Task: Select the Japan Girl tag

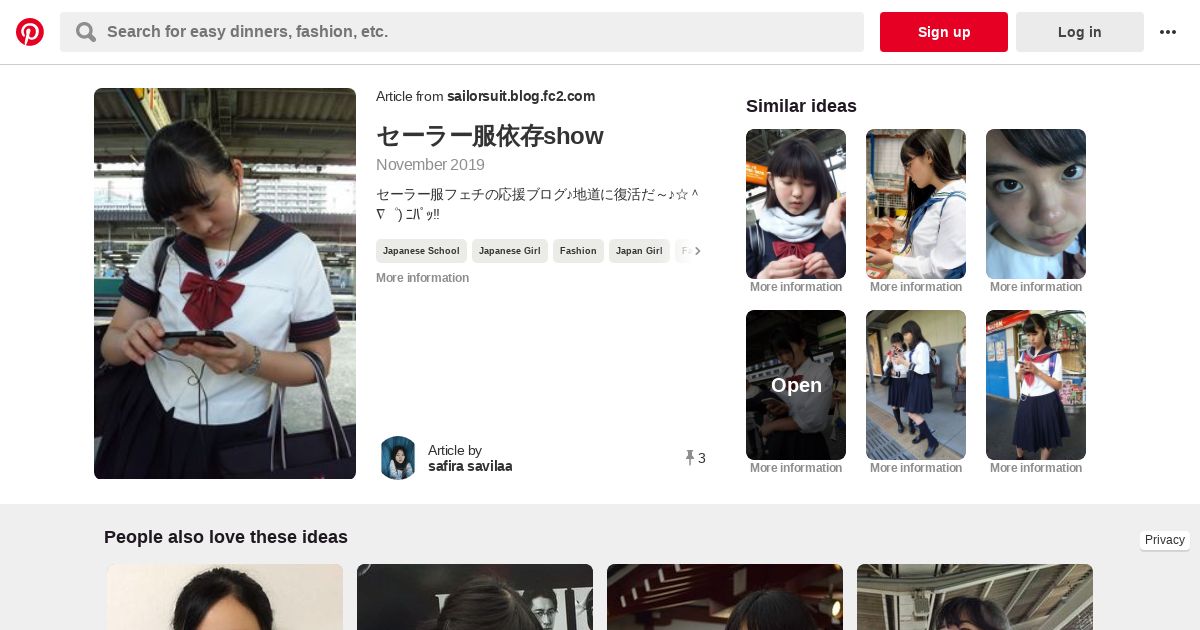Action: 639,251
